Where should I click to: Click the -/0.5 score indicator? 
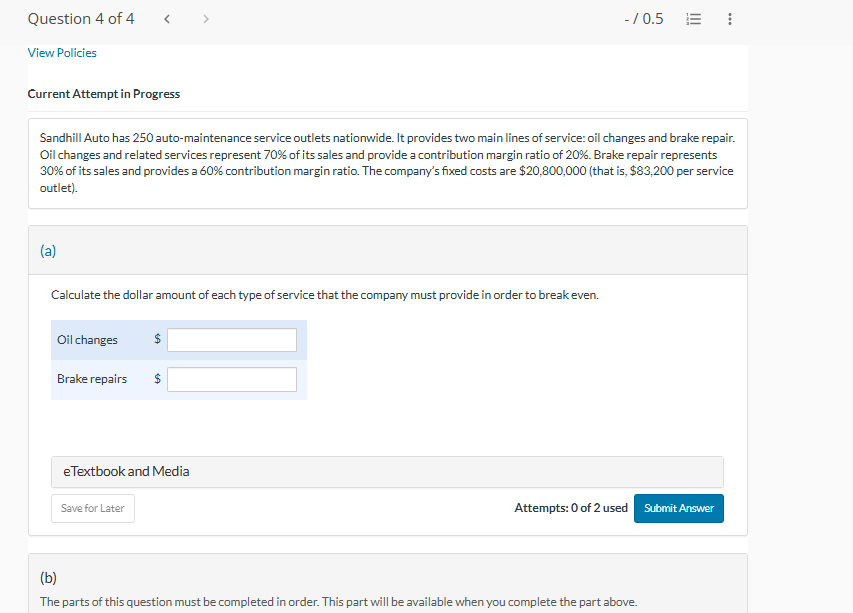642,19
